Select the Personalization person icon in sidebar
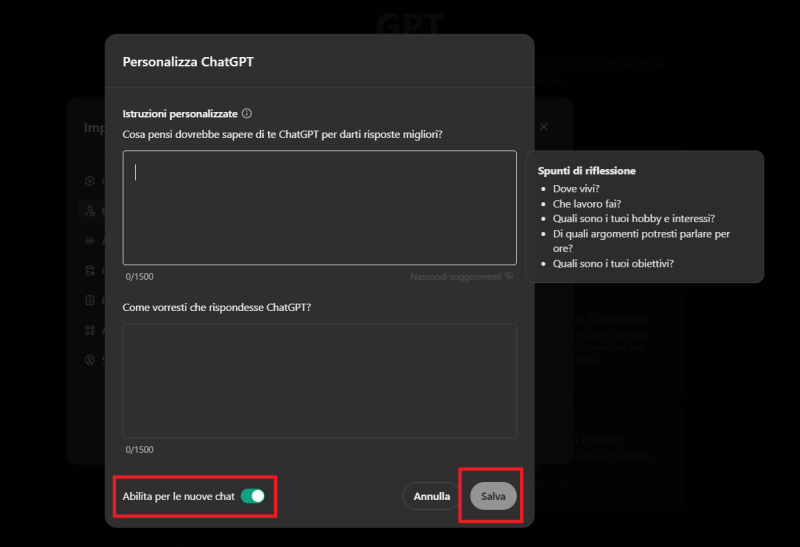Image resolution: width=800 pixels, height=547 pixels. 90,211
